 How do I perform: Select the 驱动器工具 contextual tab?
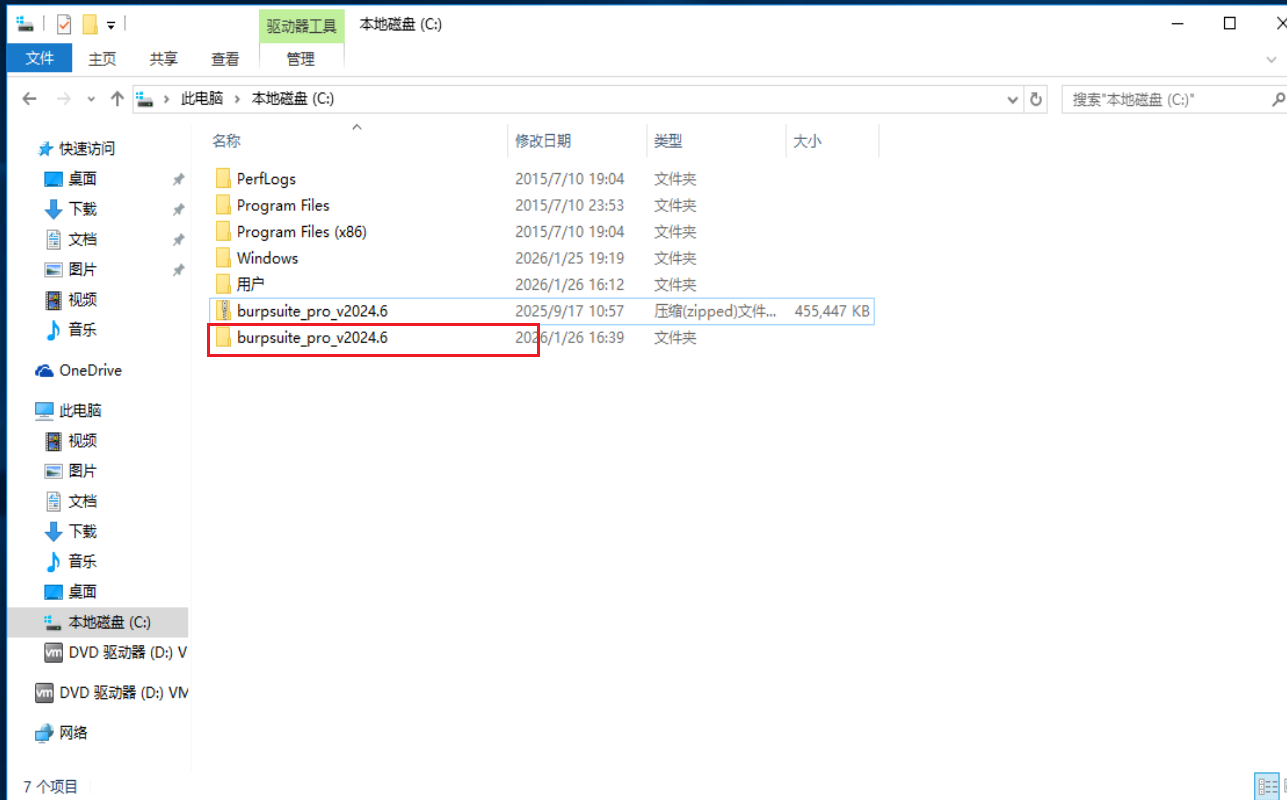(301, 25)
